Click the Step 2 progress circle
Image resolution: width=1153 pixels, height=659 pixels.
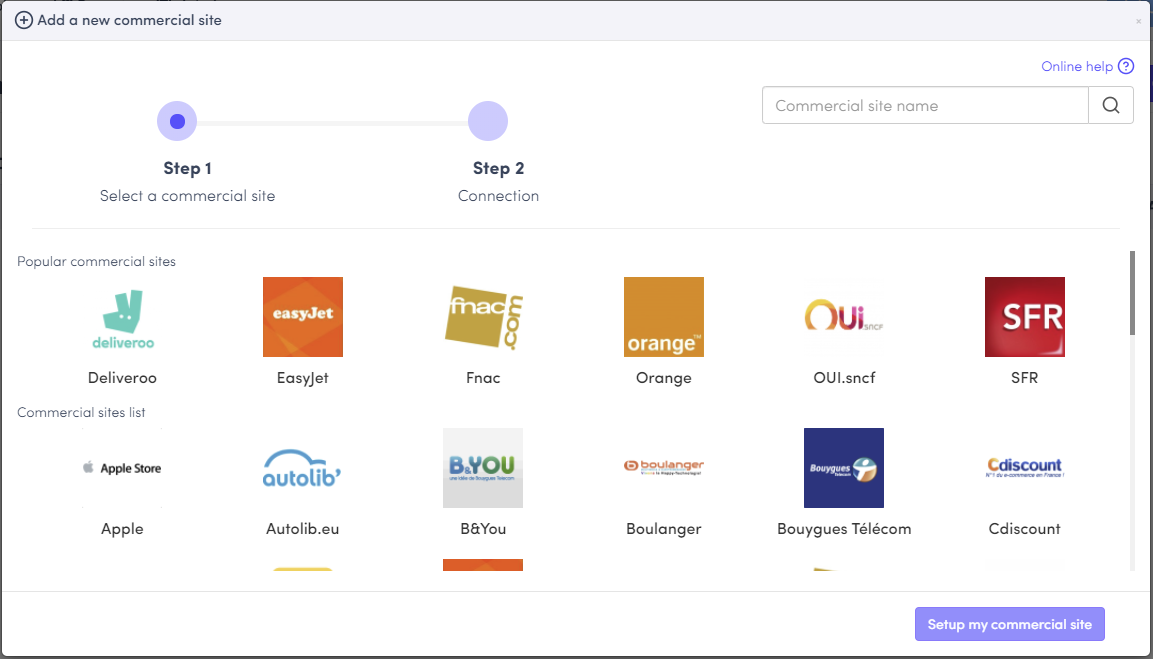point(488,121)
